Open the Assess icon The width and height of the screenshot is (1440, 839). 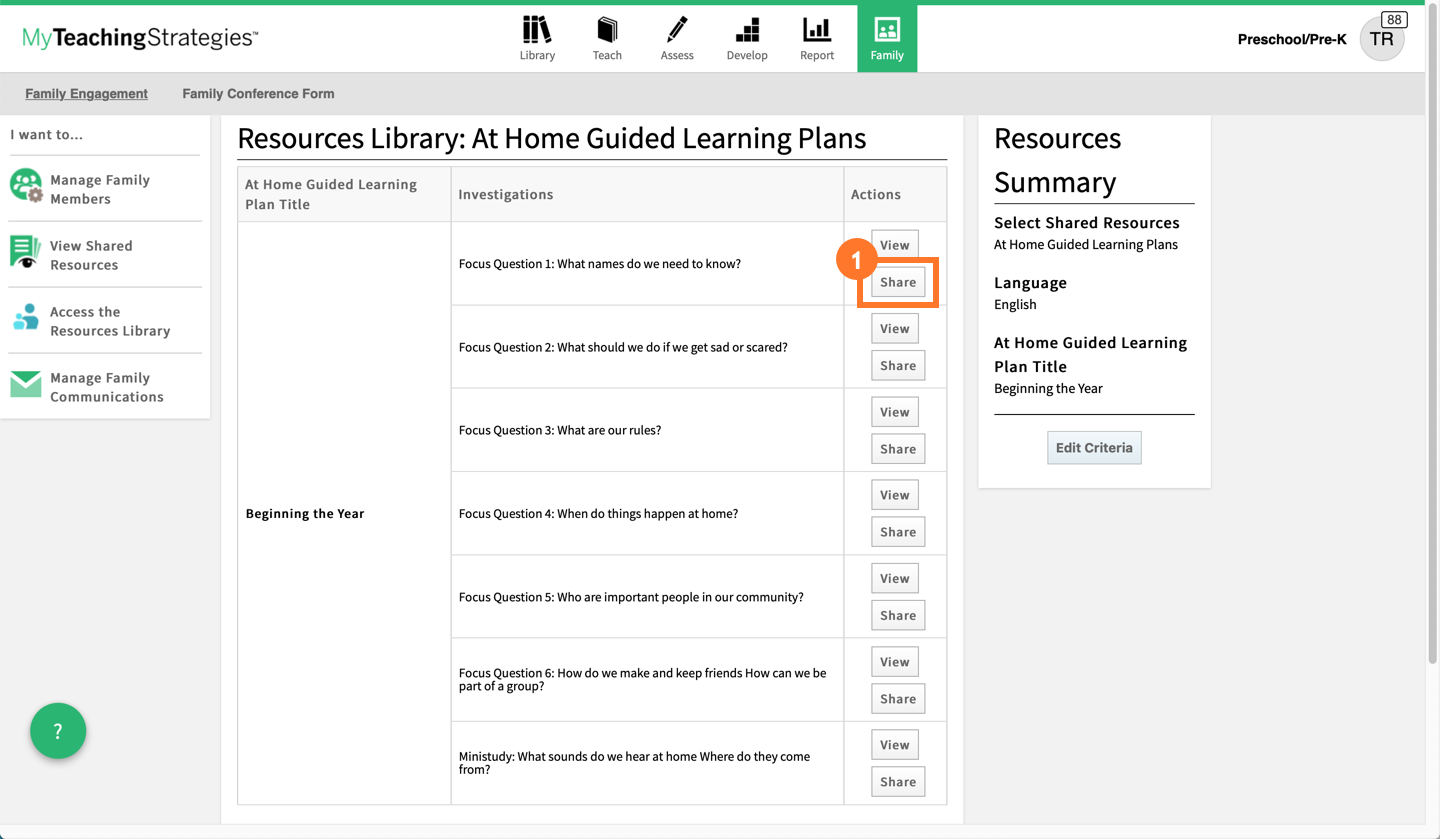tap(677, 38)
